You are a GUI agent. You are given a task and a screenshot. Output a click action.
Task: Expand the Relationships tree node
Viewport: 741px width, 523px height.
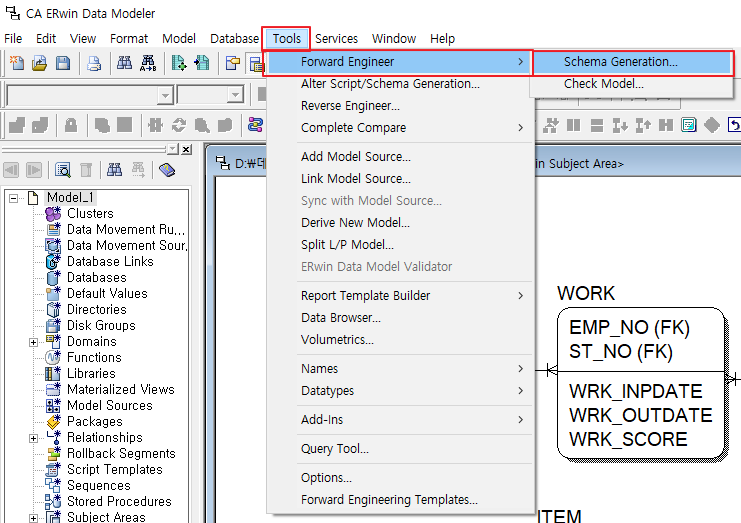click(33, 438)
